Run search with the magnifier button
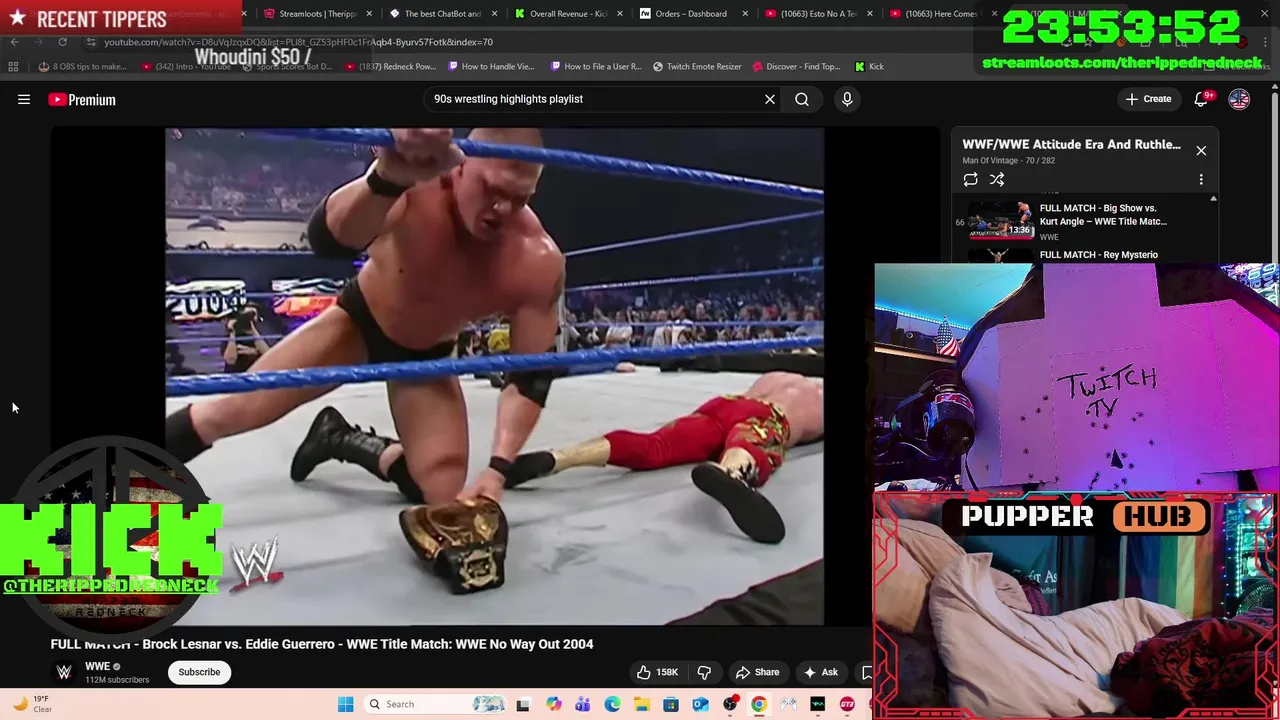The width and height of the screenshot is (1280, 720). (x=802, y=99)
